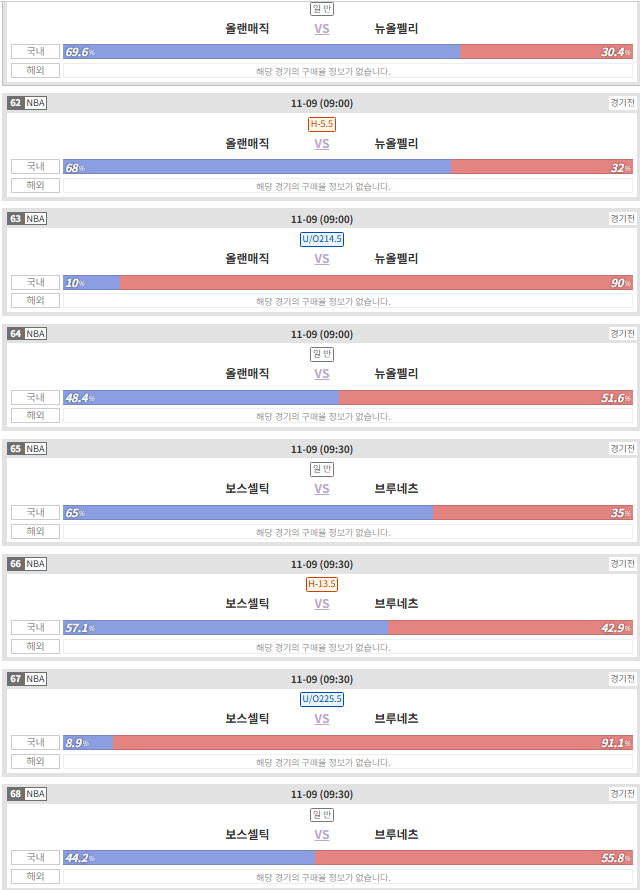Open the VS link in match 68
This screenshot has height=890, width=640.
322,835
